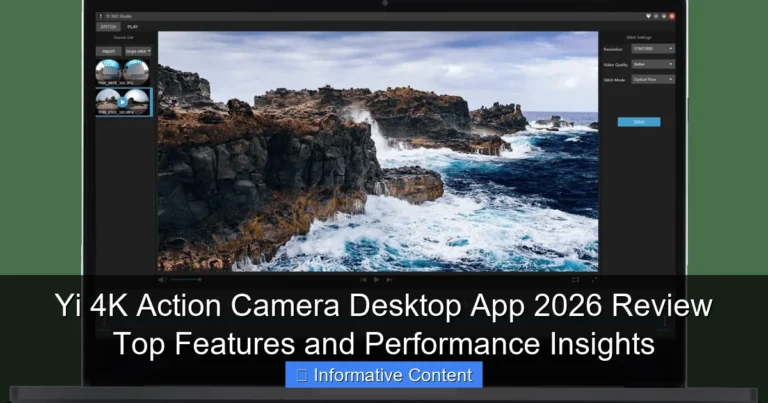Click the volume slider below the preview
Image resolution: width=768 pixels, height=403 pixels.
pyautogui.click(x=186, y=280)
